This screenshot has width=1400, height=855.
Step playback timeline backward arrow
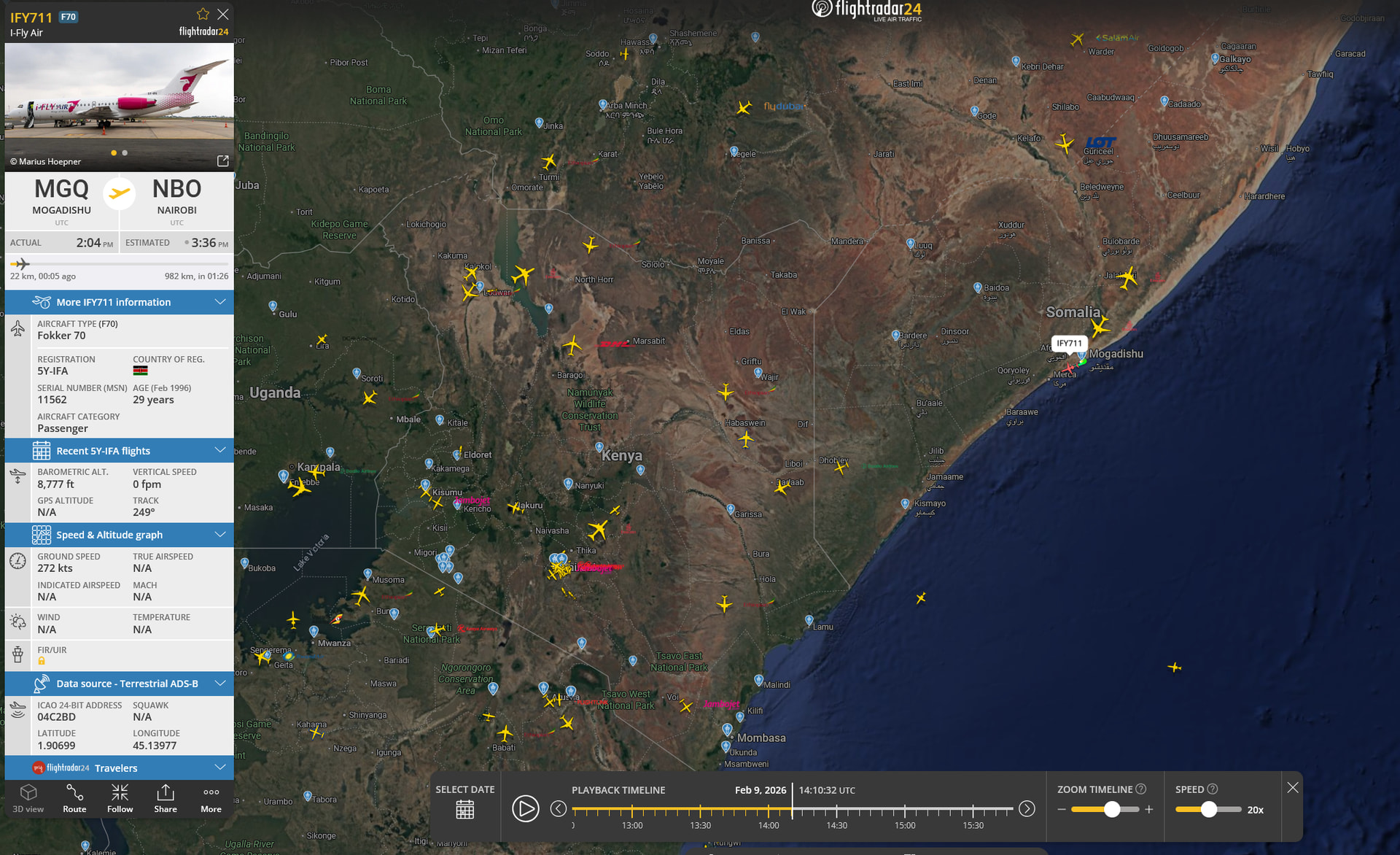559,808
